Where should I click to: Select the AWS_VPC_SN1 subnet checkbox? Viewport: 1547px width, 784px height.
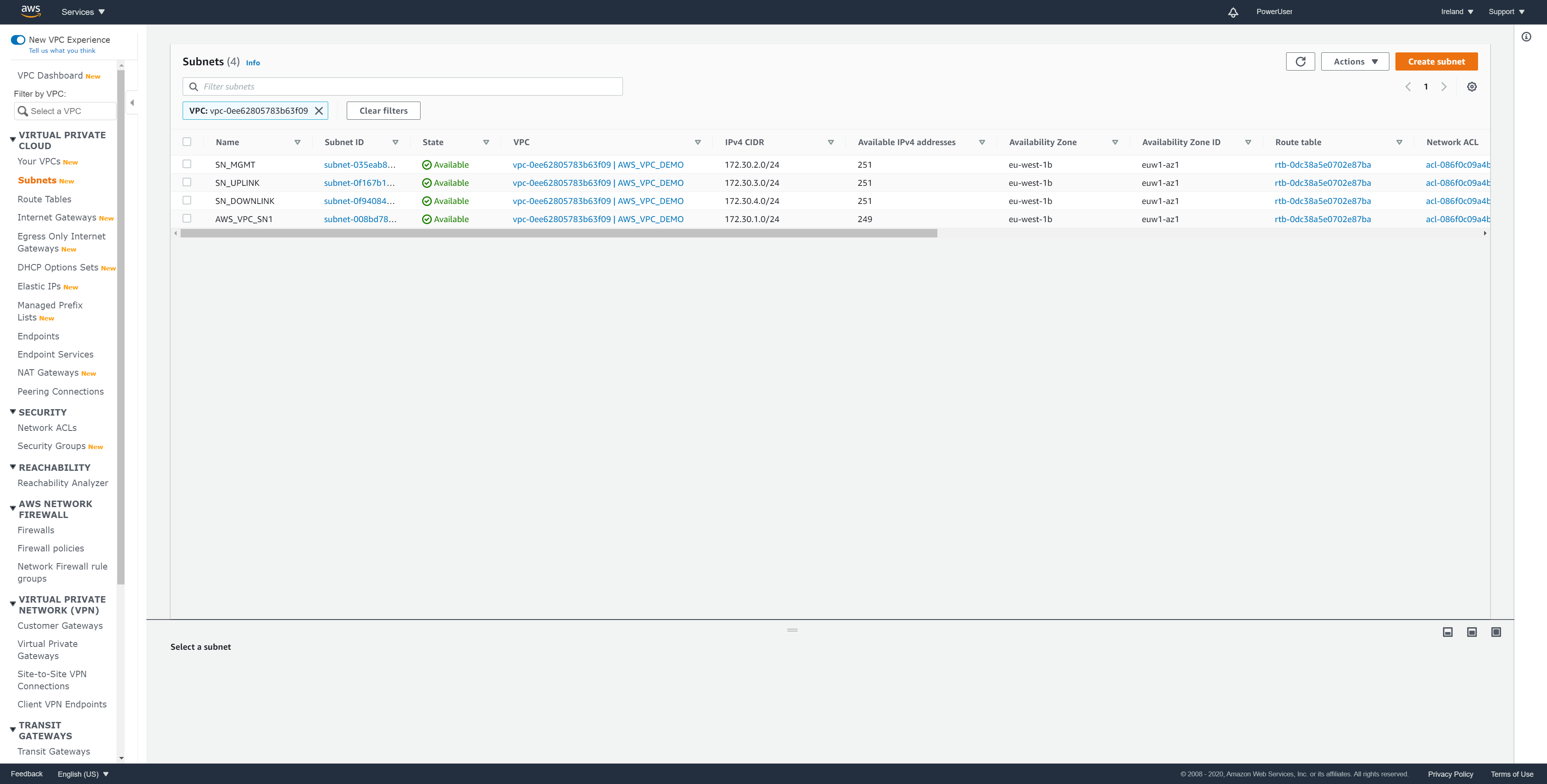[x=187, y=218]
